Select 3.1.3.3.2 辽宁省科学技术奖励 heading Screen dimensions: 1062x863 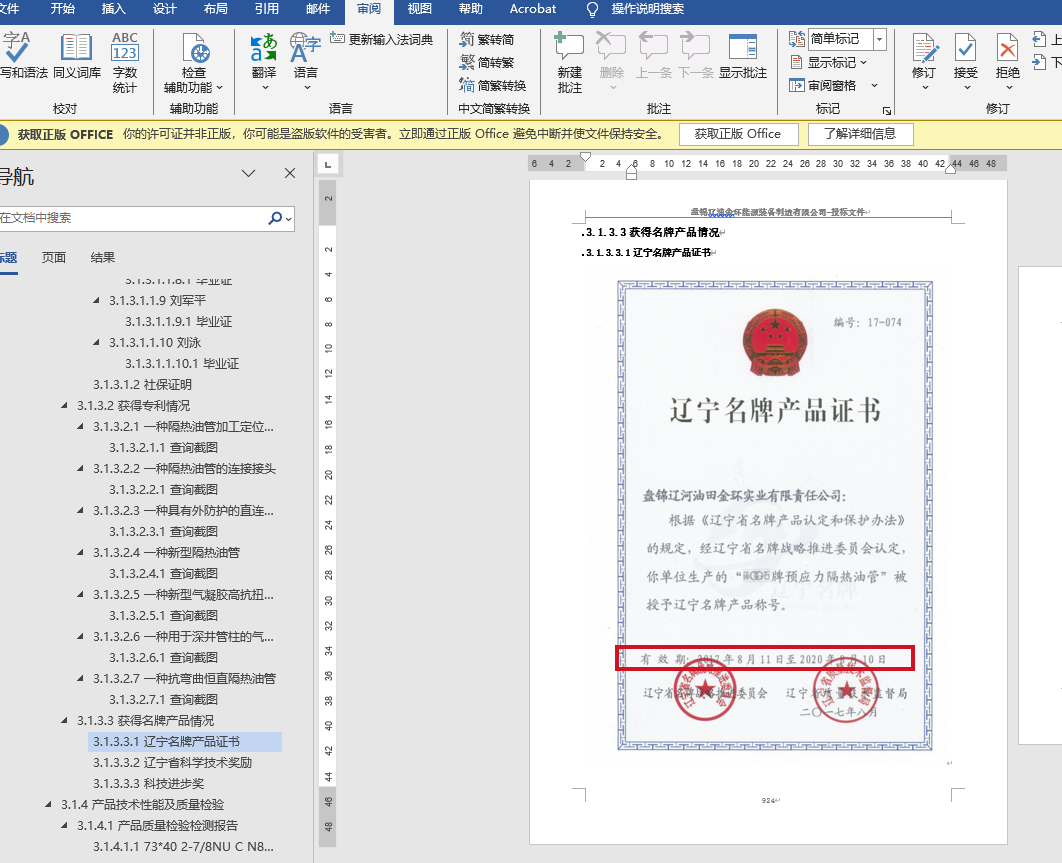point(173,763)
